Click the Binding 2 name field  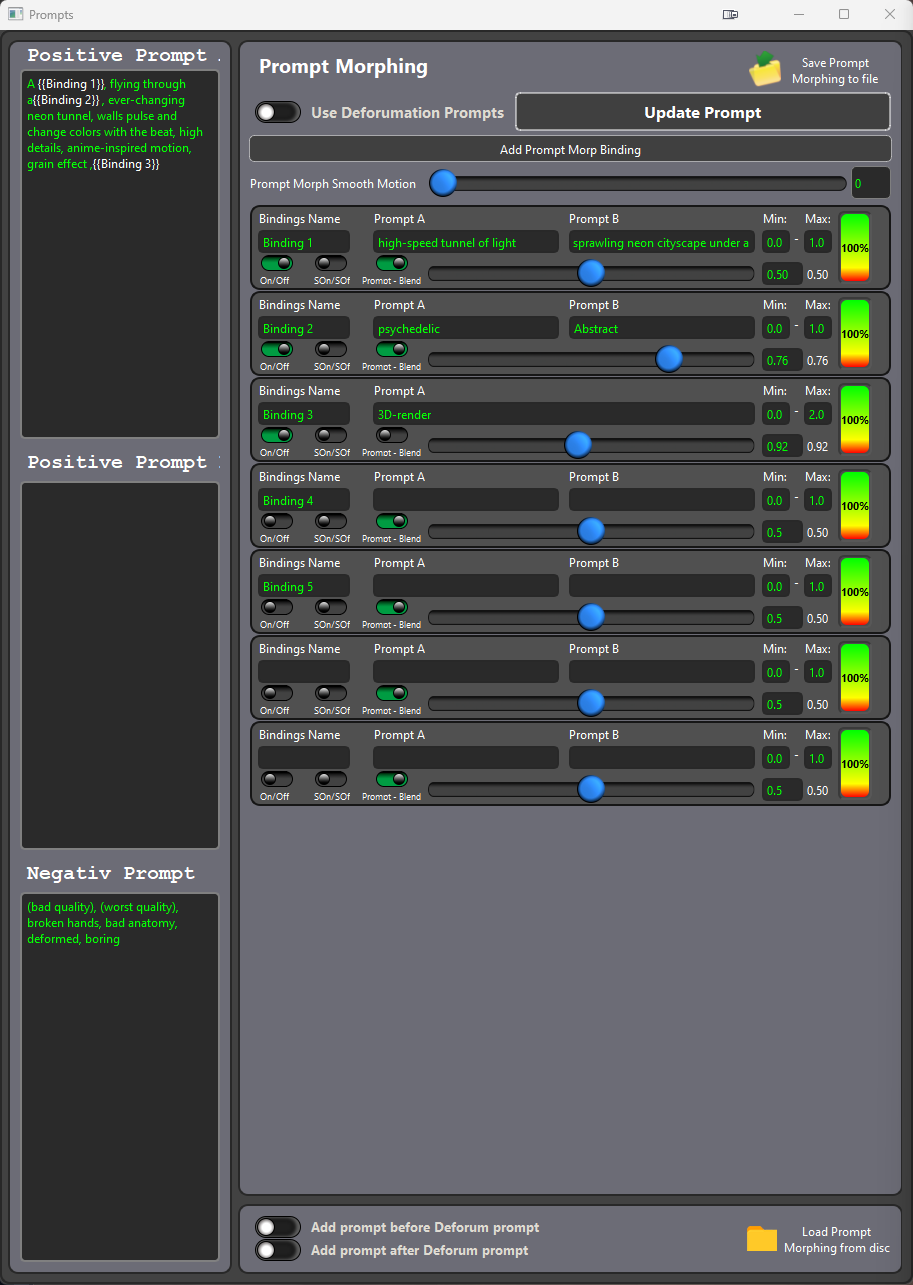point(304,328)
